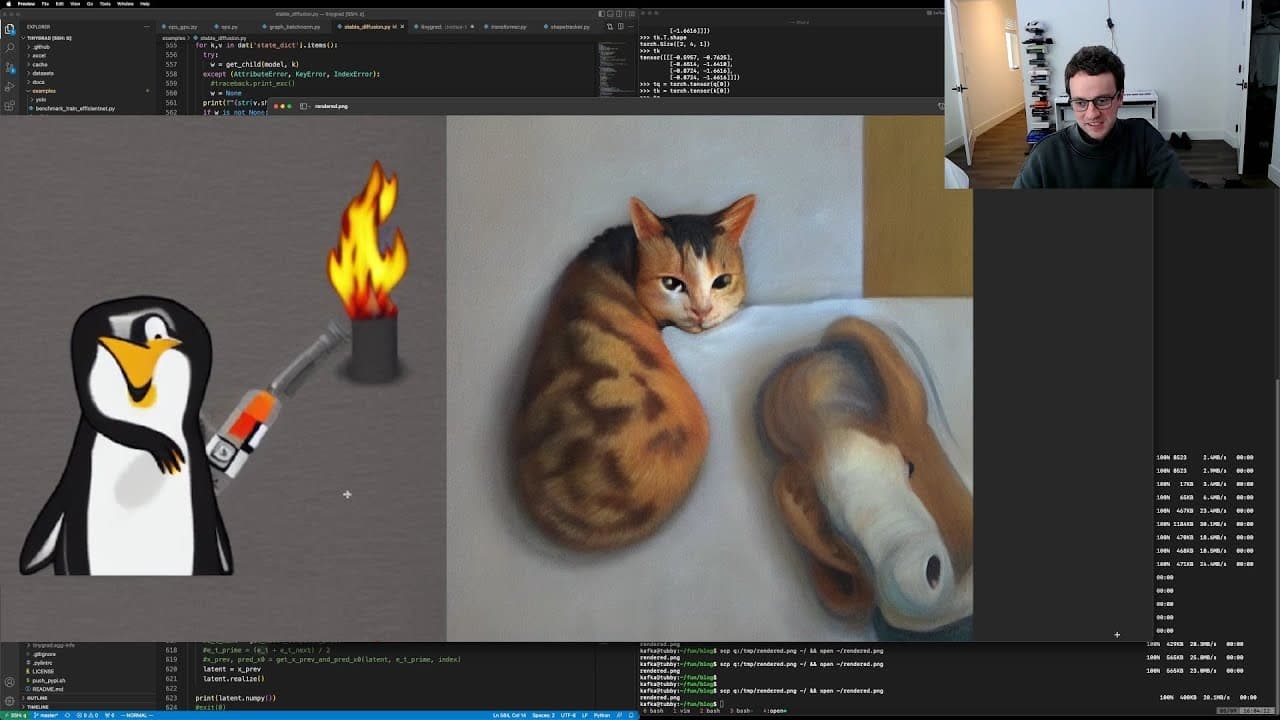Open the Help menu
Image resolution: width=1280 pixels, height=720 pixels.
click(x=145, y=4)
